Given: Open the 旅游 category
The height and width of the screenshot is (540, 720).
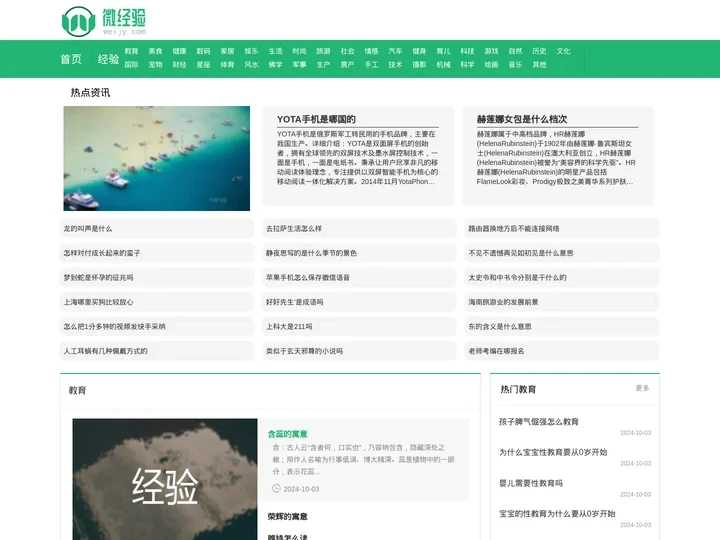Looking at the screenshot, I should point(323,51).
